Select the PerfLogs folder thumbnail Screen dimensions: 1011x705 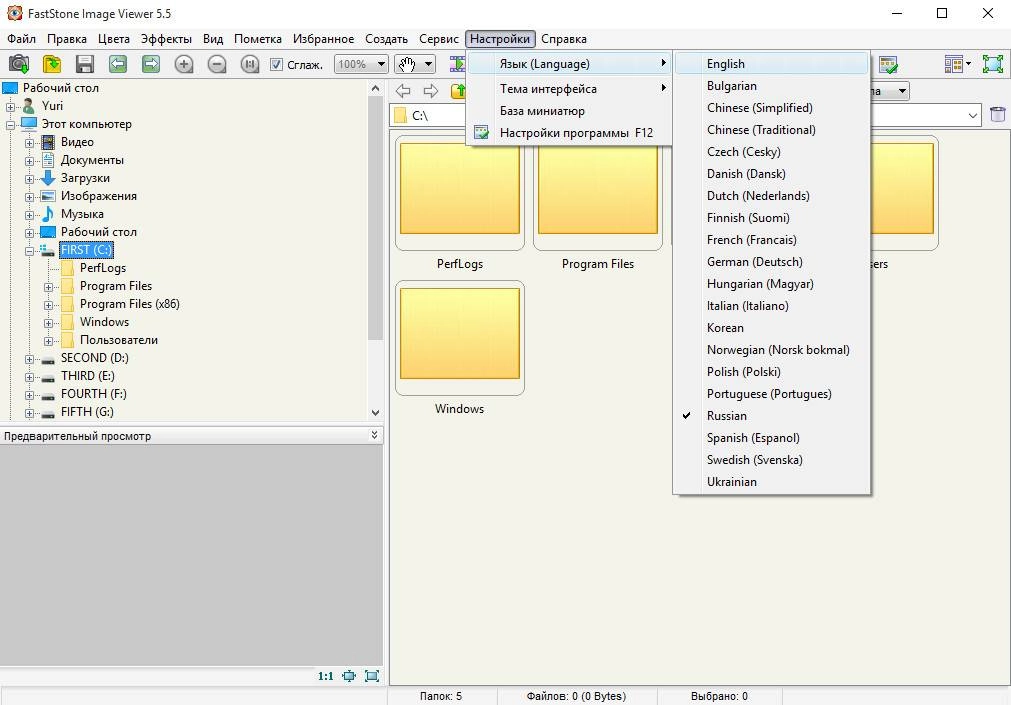tap(460, 192)
